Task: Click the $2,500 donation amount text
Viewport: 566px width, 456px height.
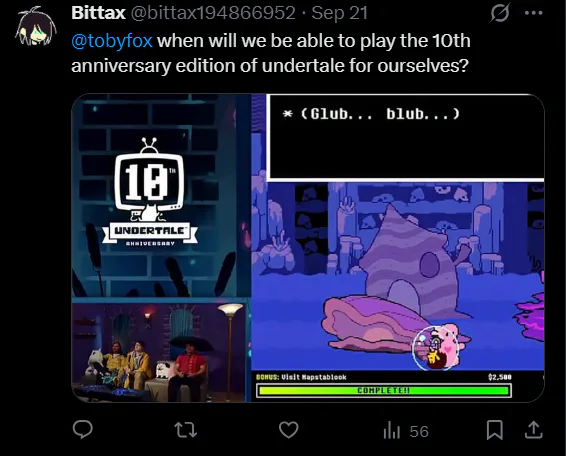Action: point(500,377)
